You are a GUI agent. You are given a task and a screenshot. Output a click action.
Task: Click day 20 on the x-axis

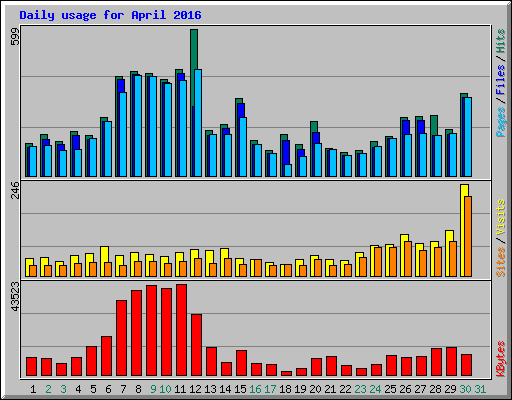coord(315,389)
